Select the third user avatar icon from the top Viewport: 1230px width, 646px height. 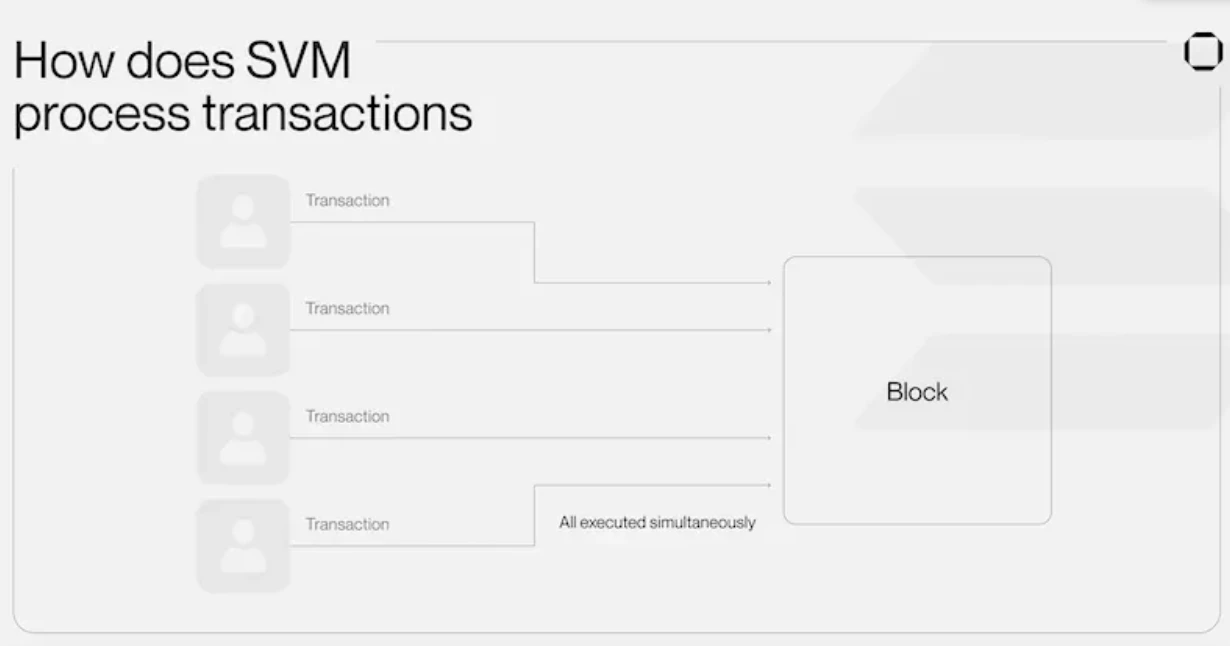[243, 437]
